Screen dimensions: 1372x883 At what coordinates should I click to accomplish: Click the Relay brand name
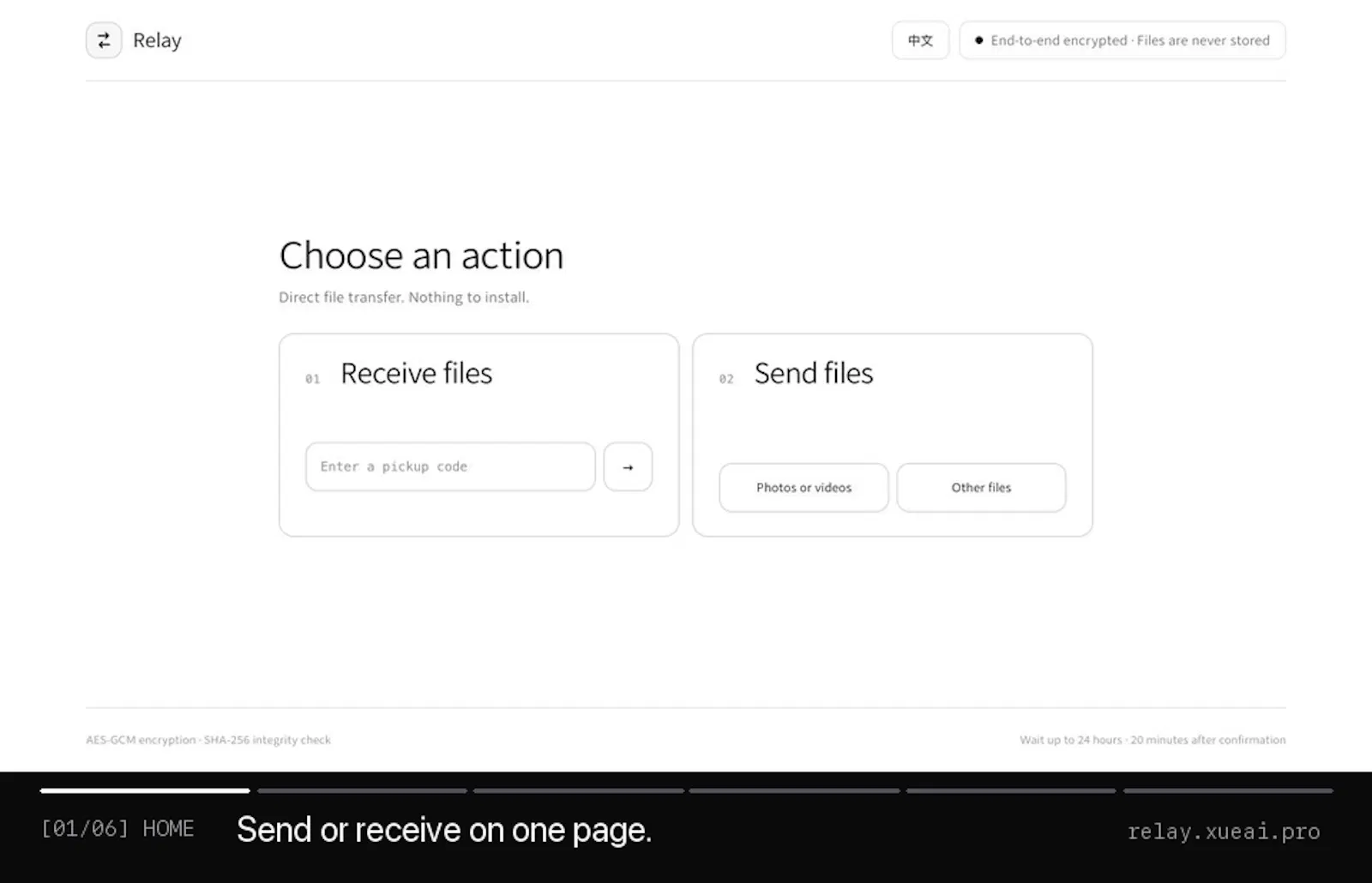(157, 40)
